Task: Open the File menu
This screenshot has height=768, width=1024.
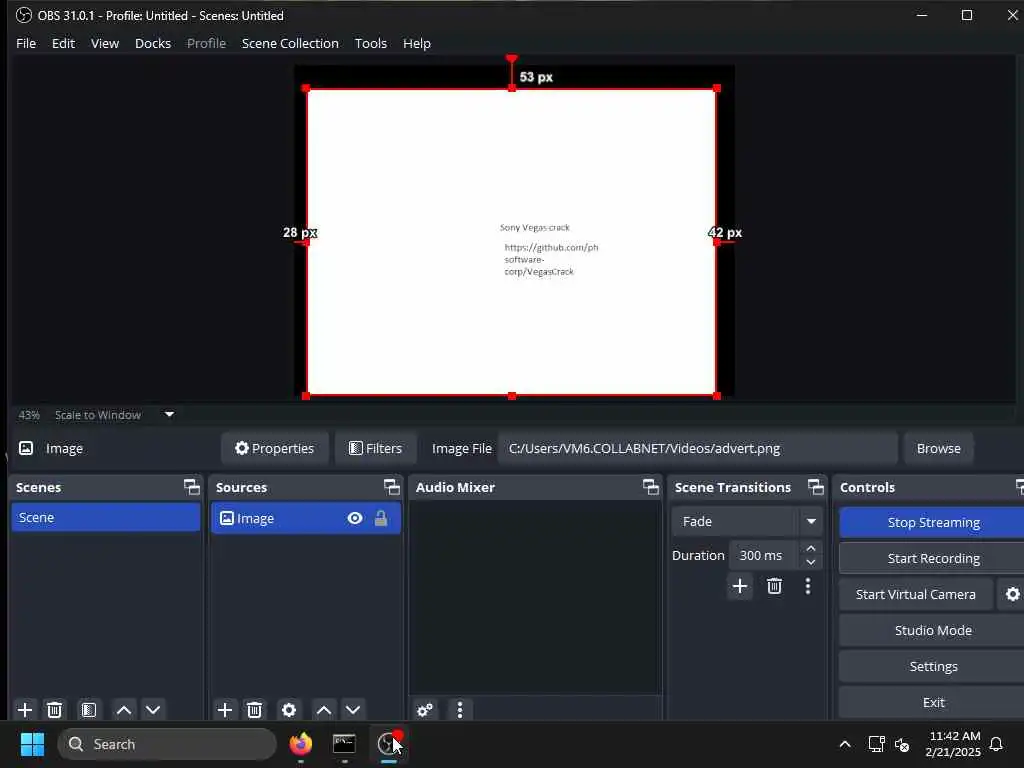Action: (x=26, y=43)
